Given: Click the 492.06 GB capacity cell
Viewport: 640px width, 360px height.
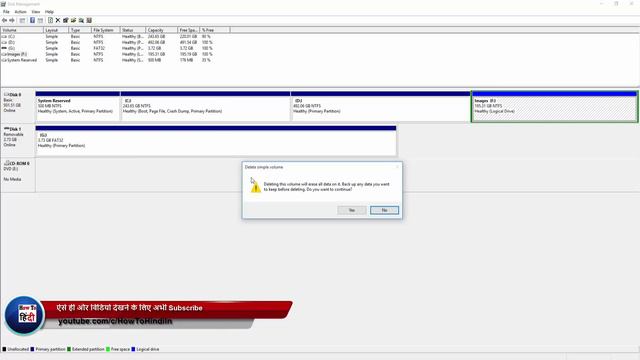Looking at the screenshot, I should (156, 42).
